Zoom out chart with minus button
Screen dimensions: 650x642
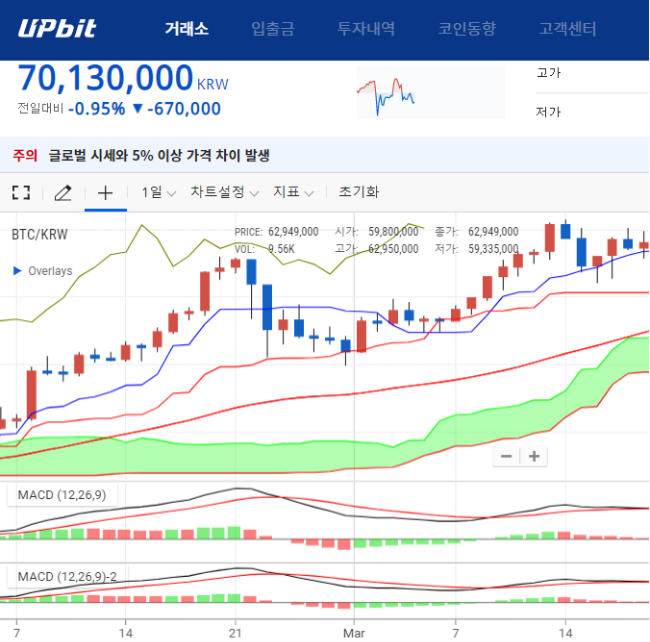[506, 456]
